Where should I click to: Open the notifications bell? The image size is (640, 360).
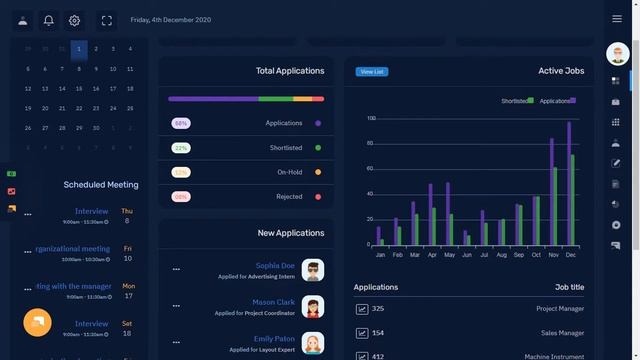click(x=49, y=20)
